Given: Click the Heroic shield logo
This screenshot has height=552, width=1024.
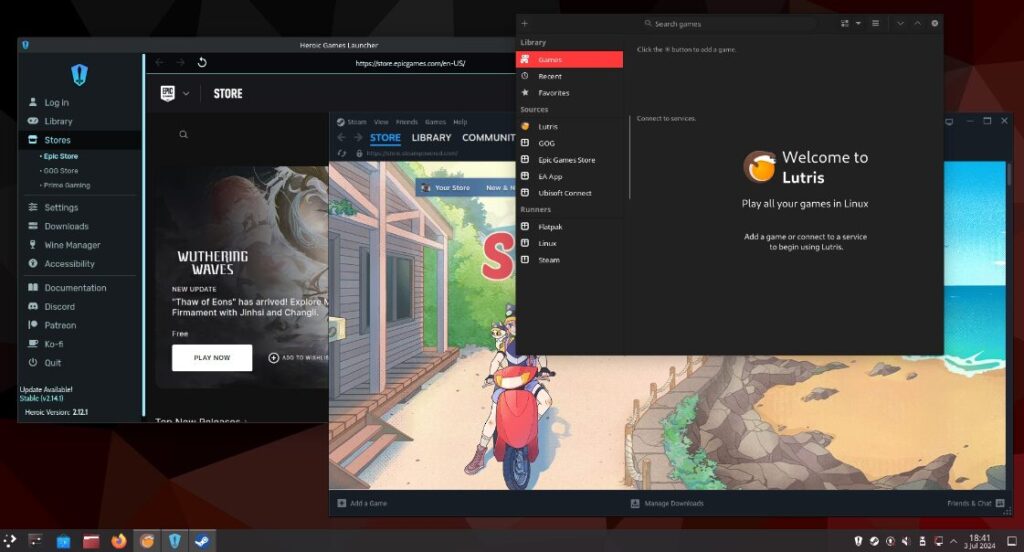Looking at the screenshot, I should [x=80, y=74].
